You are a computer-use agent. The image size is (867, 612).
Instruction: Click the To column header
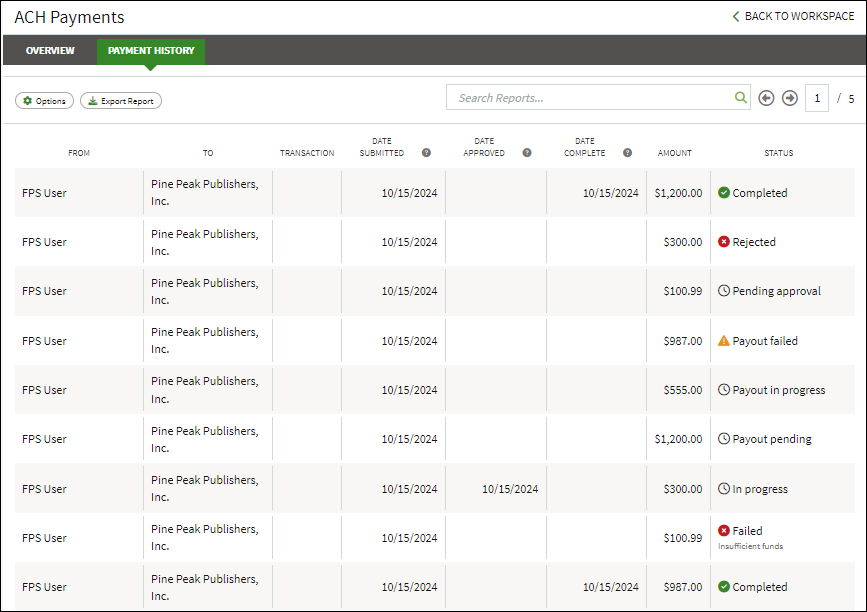pos(208,153)
